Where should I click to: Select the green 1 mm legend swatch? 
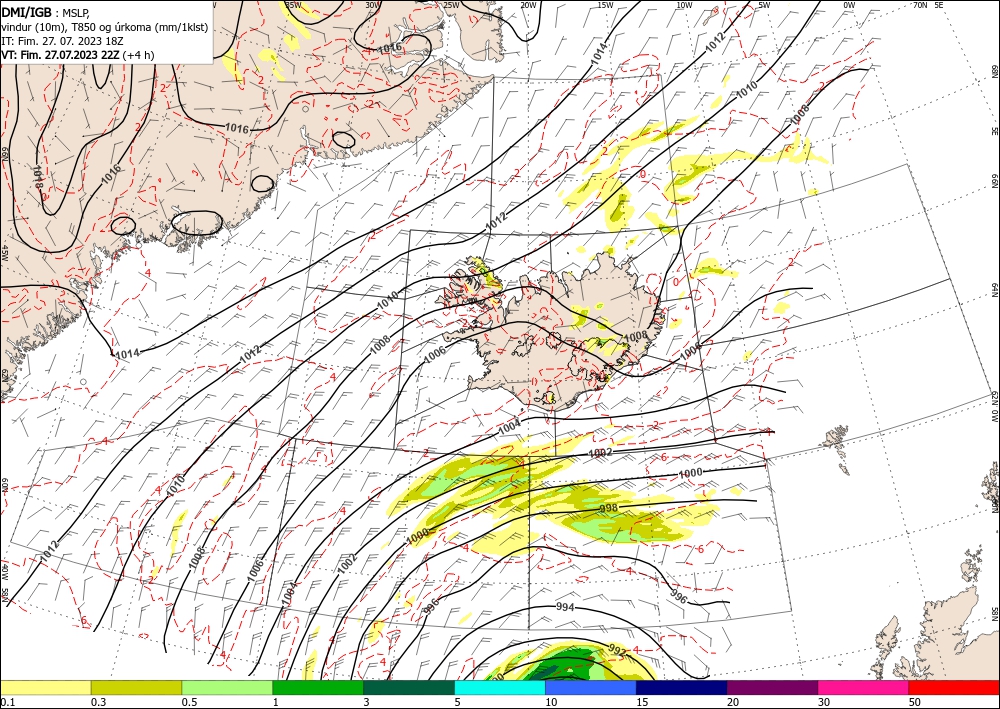pos(318,688)
